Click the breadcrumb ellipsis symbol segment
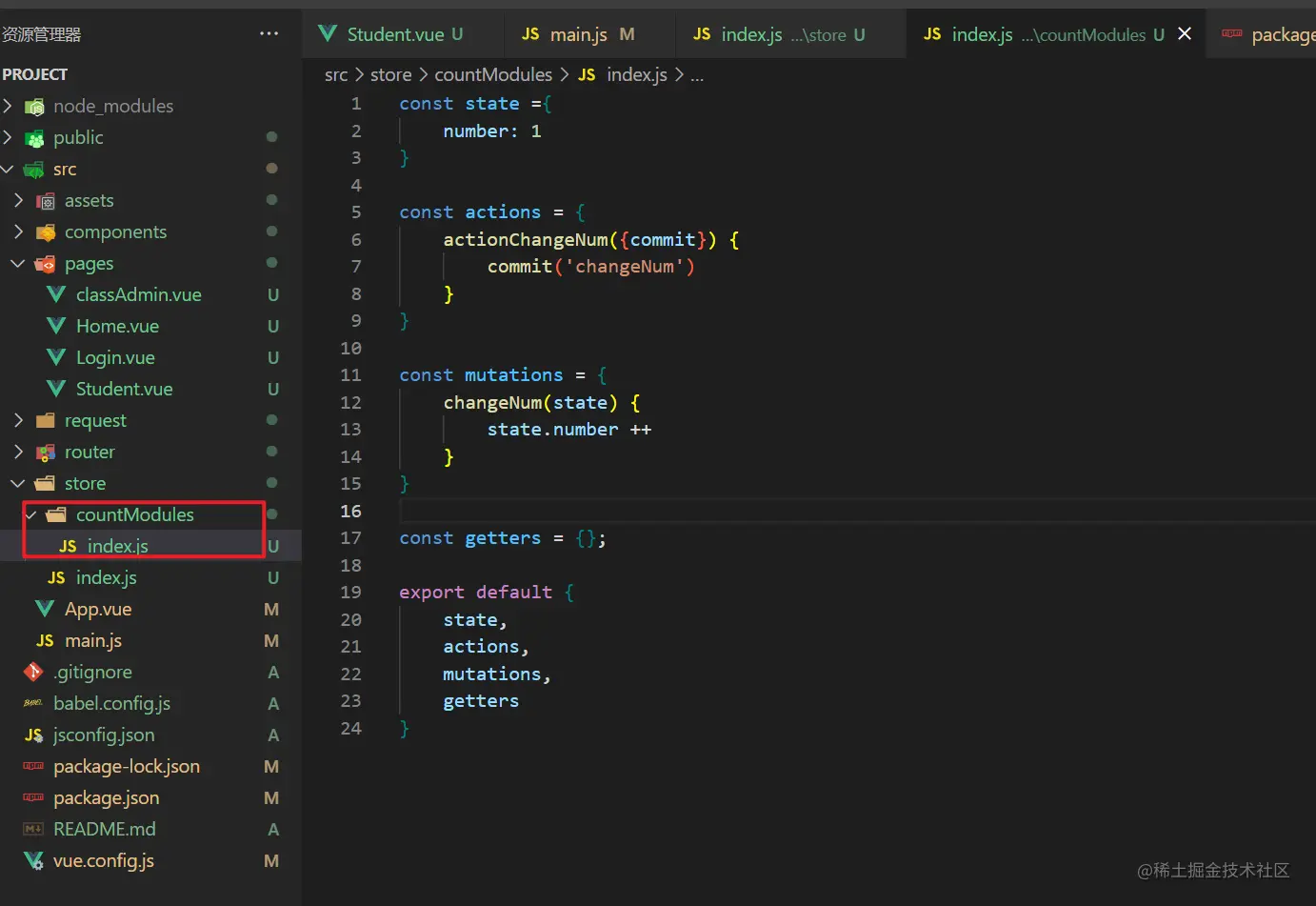The height and width of the screenshot is (906, 1316). [697, 74]
